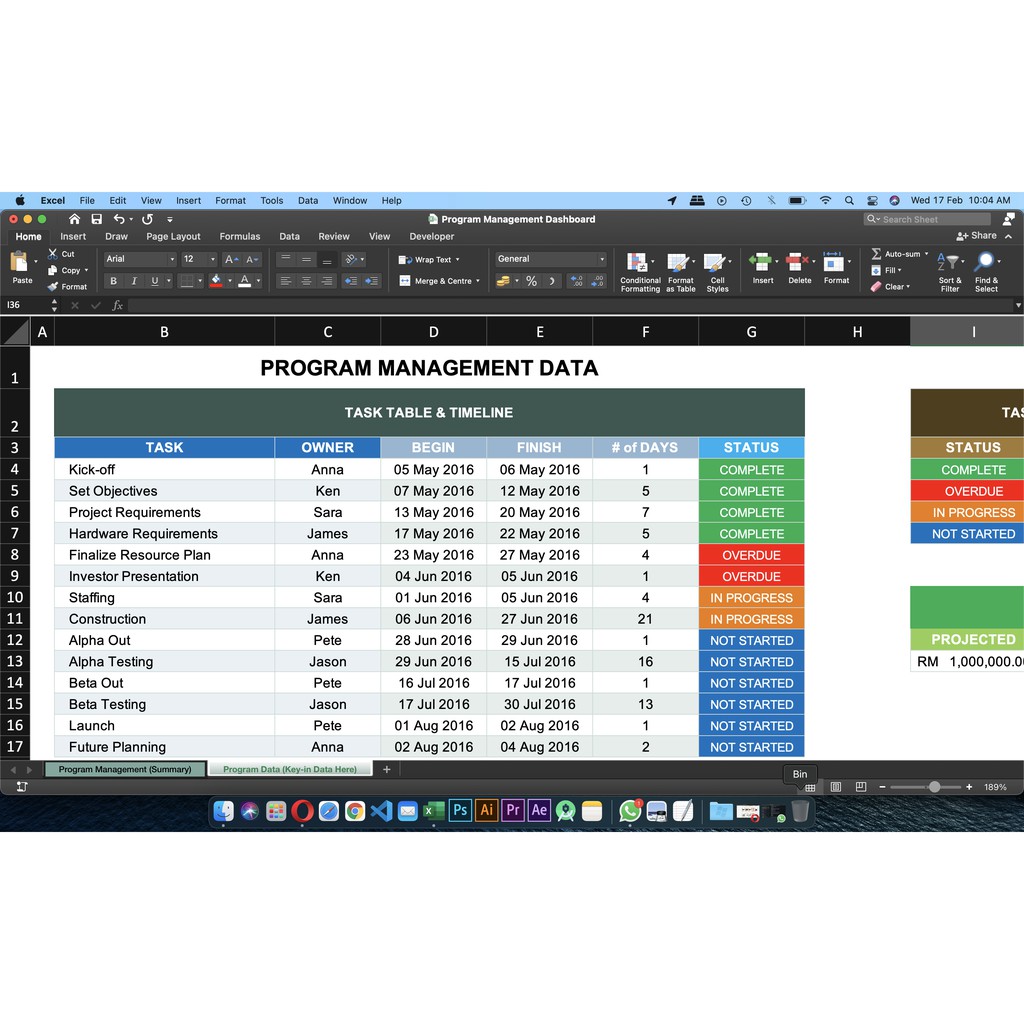This screenshot has width=1024, height=1024.
Task: Click the Copy icon
Action: [52, 270]
